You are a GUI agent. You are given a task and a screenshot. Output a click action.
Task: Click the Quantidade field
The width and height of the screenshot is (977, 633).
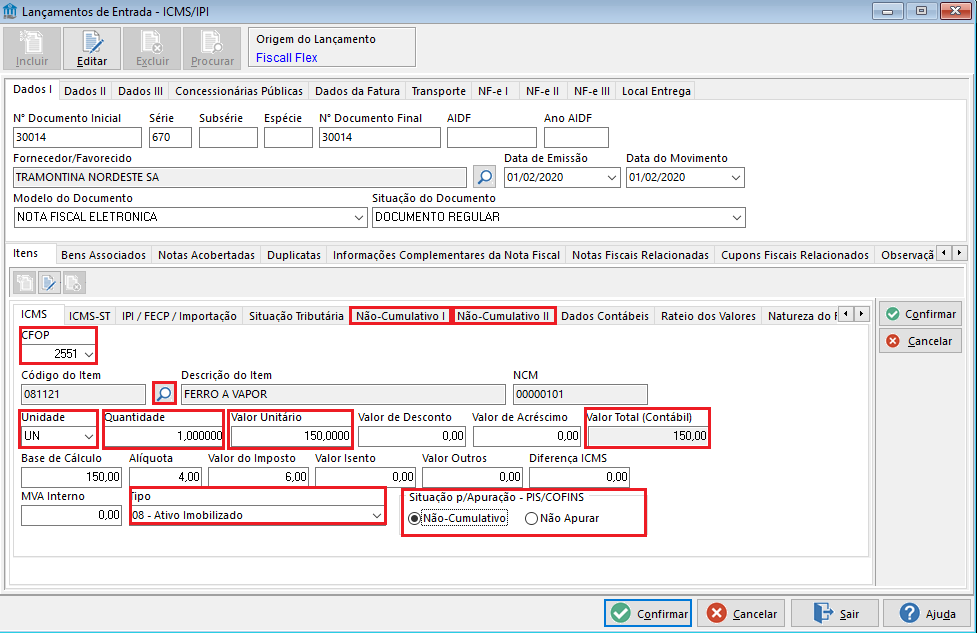pos(164,436)
